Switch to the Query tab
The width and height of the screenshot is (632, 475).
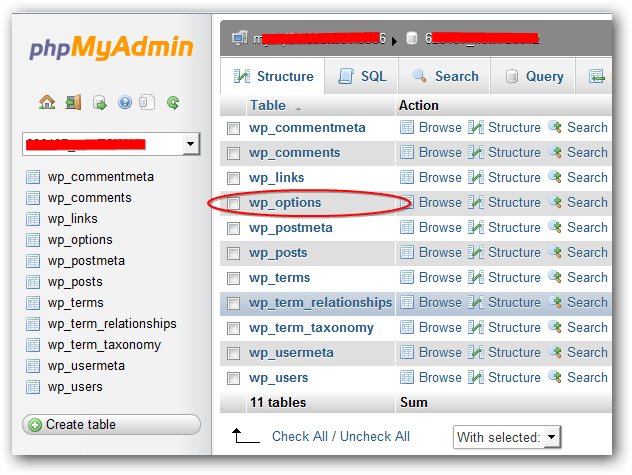[533, 76]
